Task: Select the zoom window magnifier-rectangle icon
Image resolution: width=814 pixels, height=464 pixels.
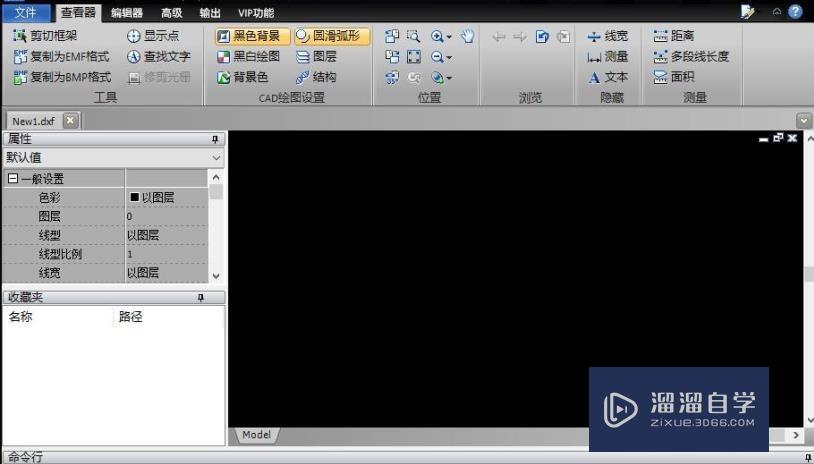Action: tap(413, 36)
